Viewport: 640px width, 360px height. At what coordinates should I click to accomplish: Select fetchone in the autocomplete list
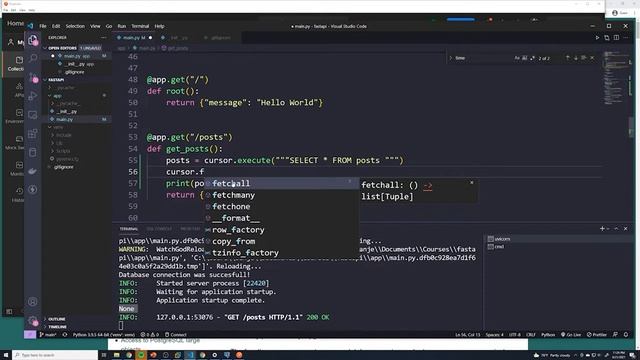click(x=282, y=207)
